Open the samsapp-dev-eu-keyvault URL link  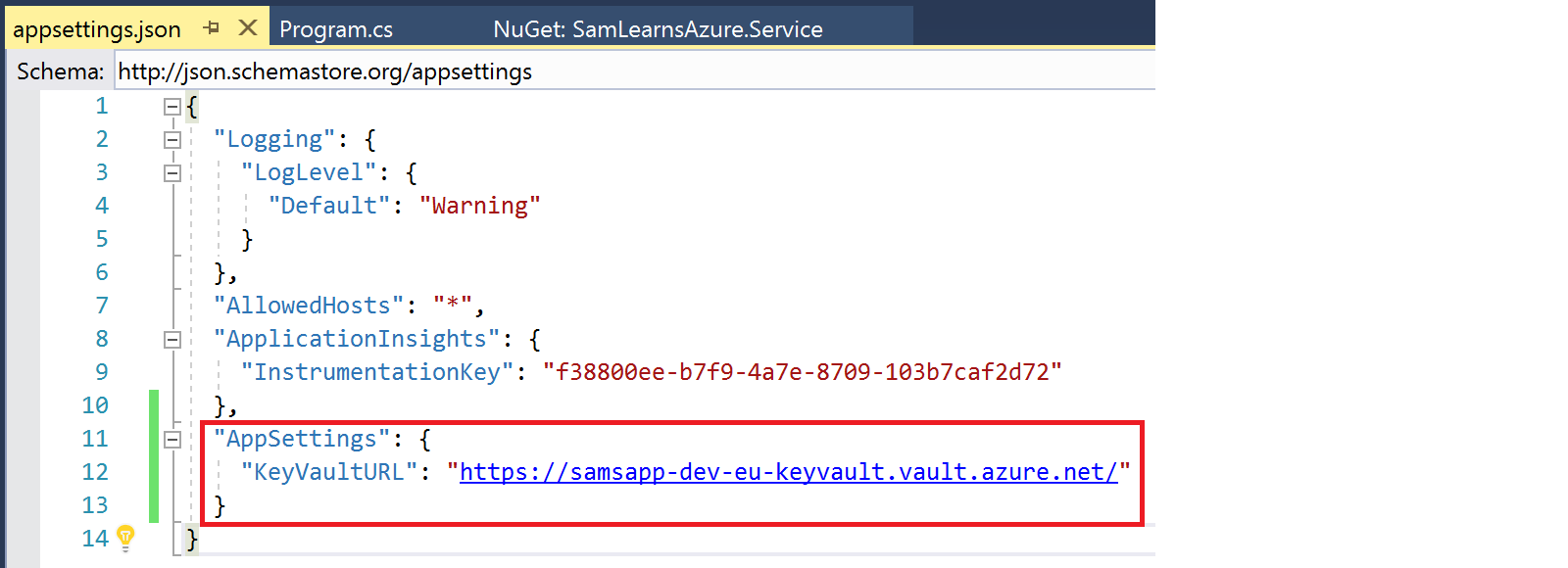point(788,472)
